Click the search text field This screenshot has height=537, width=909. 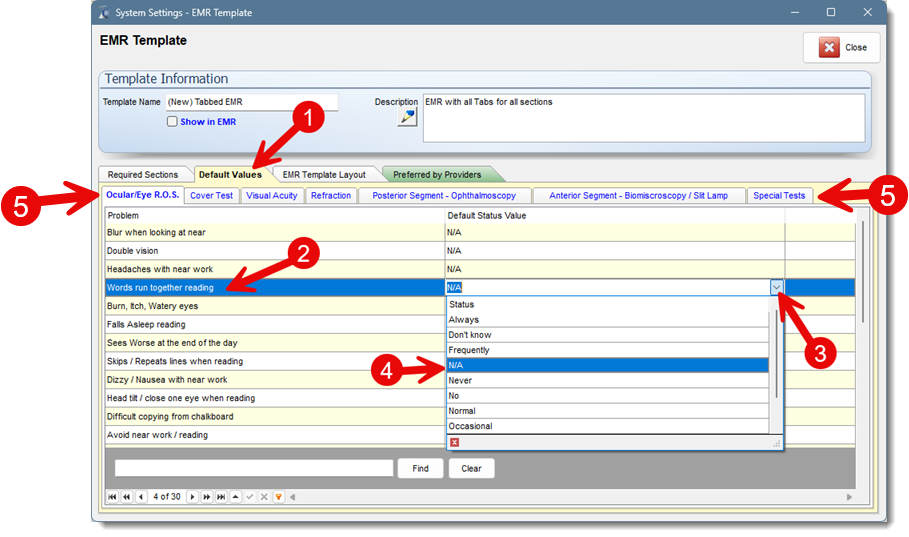[x=254, y=469]
